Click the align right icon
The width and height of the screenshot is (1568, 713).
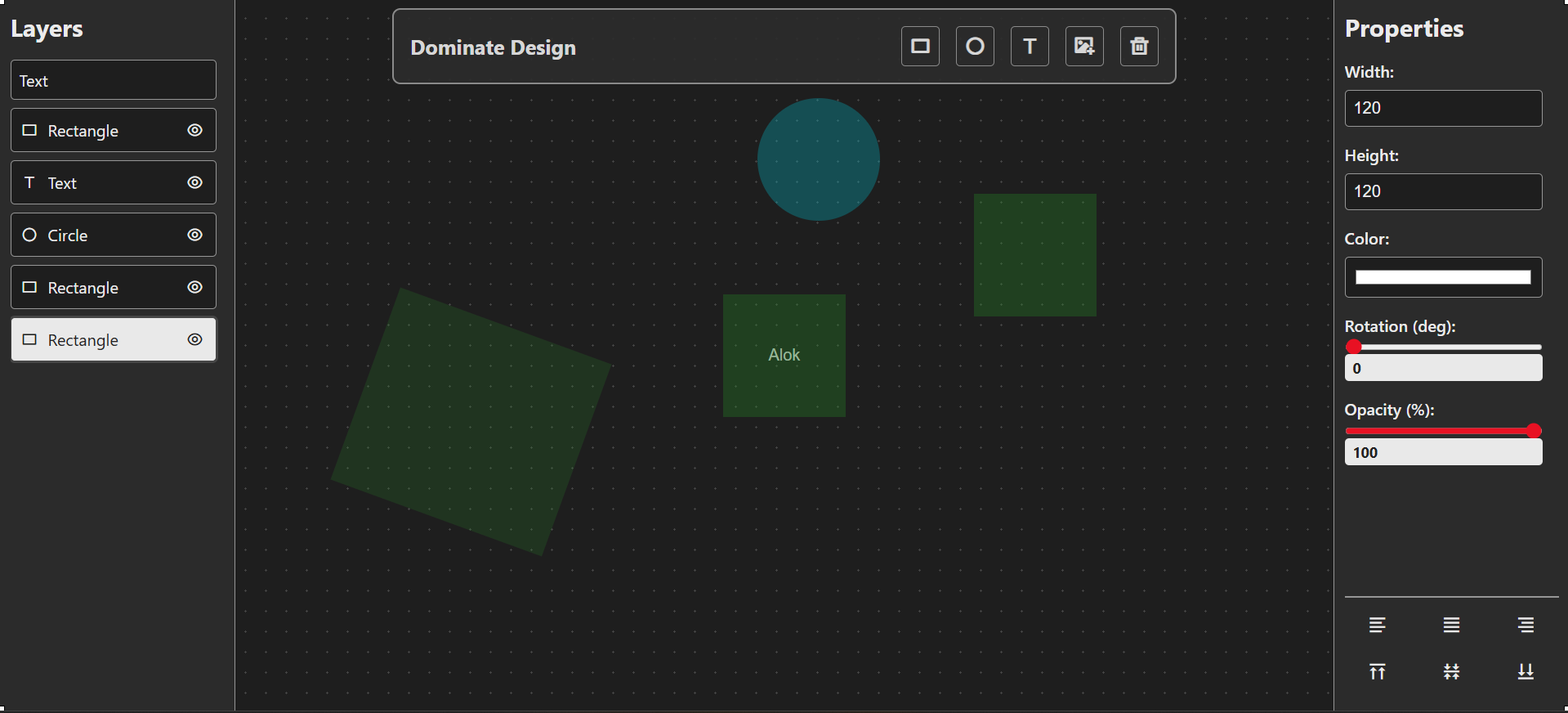coord(1526,626)
